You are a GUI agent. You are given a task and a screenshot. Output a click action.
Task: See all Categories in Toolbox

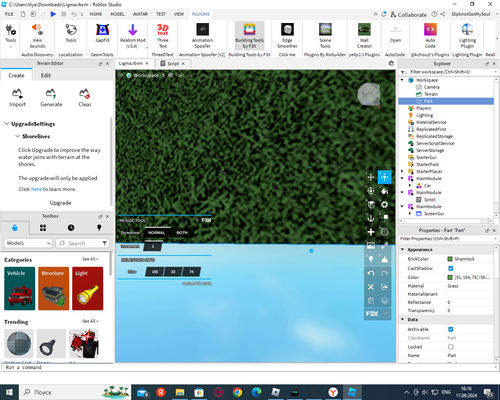click(90, 259)
